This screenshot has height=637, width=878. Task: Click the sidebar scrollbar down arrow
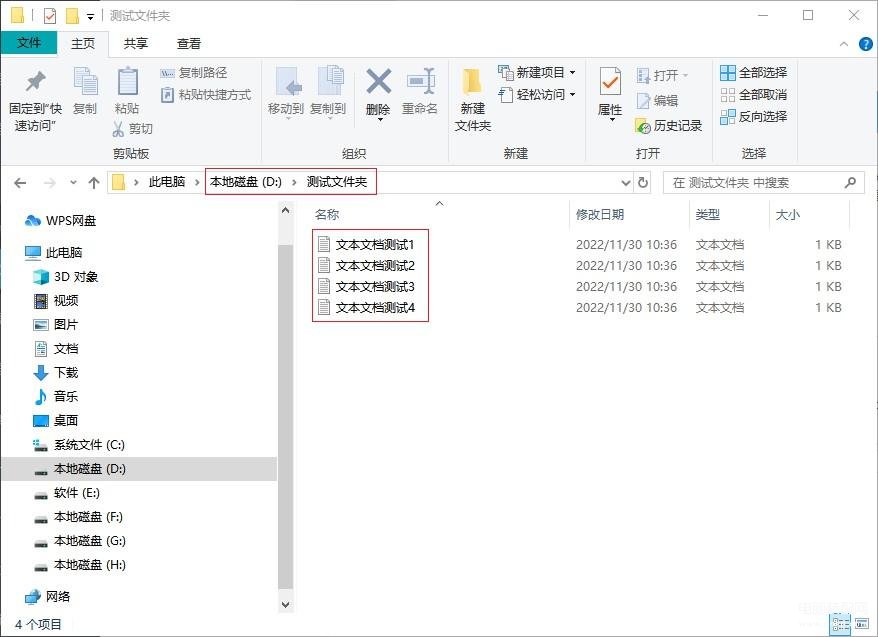[285, 605]
